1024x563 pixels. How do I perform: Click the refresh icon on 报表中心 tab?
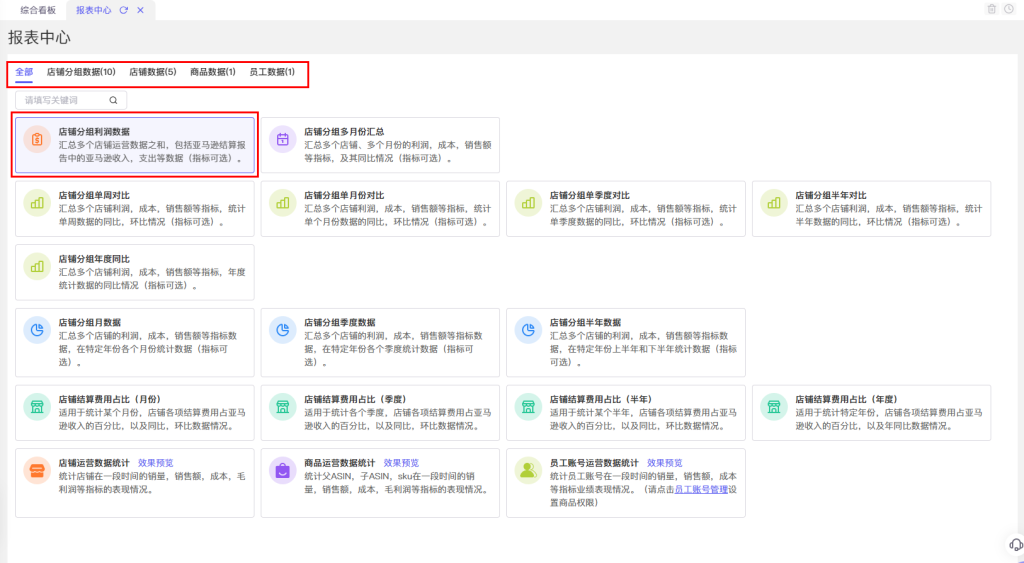pyautogui.click(x=123, y=9)
